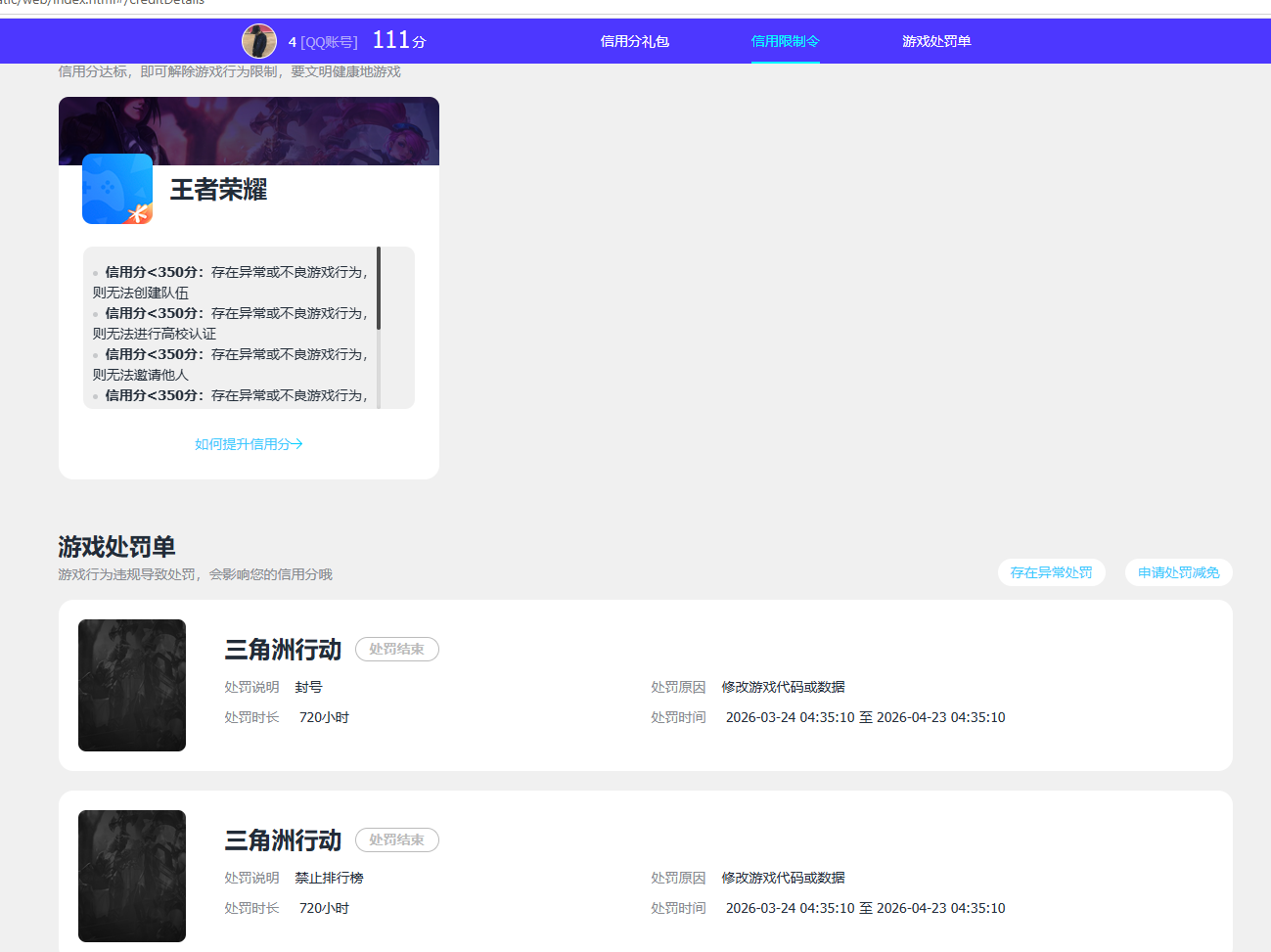The image size is (1271, 952).
Task: Click the 王者荣耀 card title
Action: coord(219,190)
